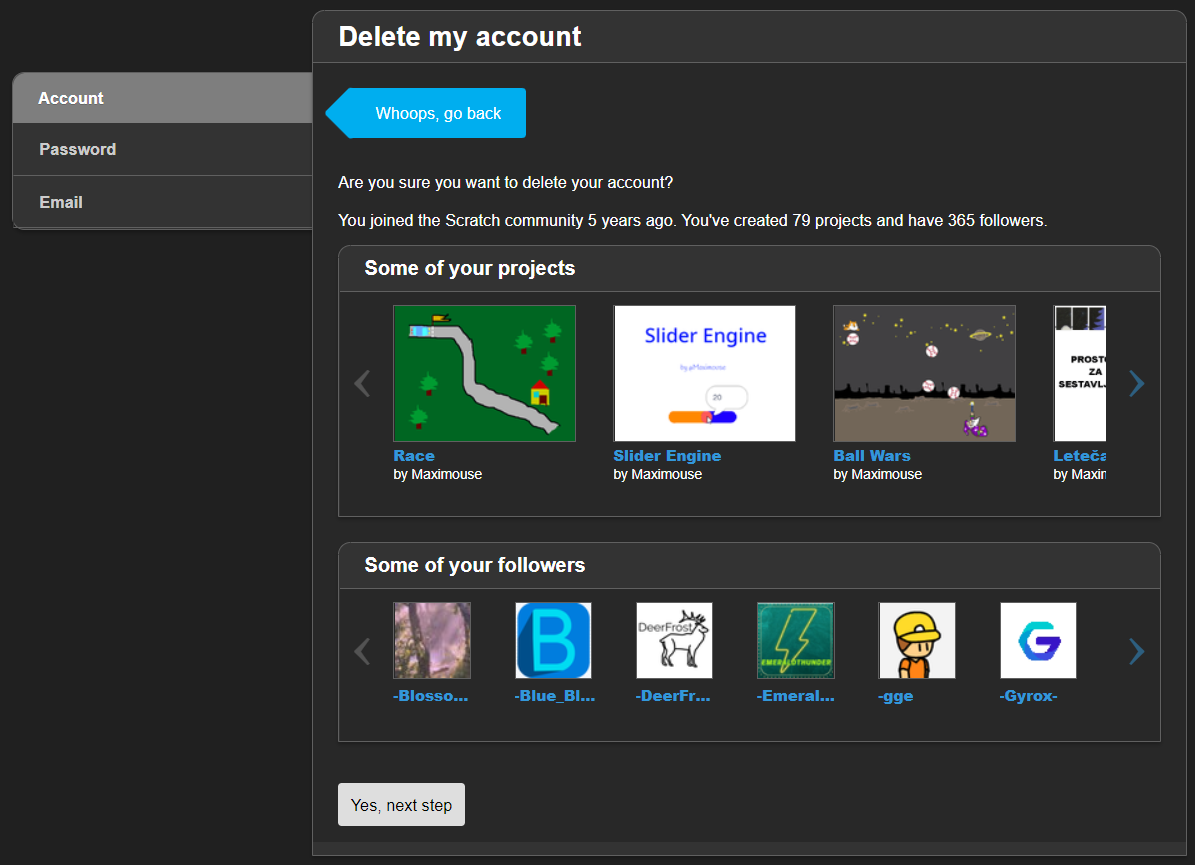Viewport: 1195px width, 865px height.
Task: Show next followers with right chevron
Action: pos(1136,652)
